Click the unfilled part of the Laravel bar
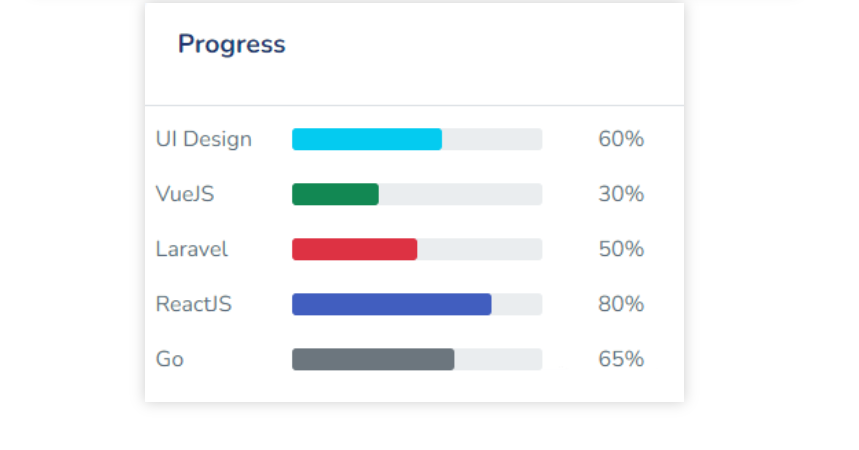The width and height of the screenshot is (859, 450). [480, 249]
